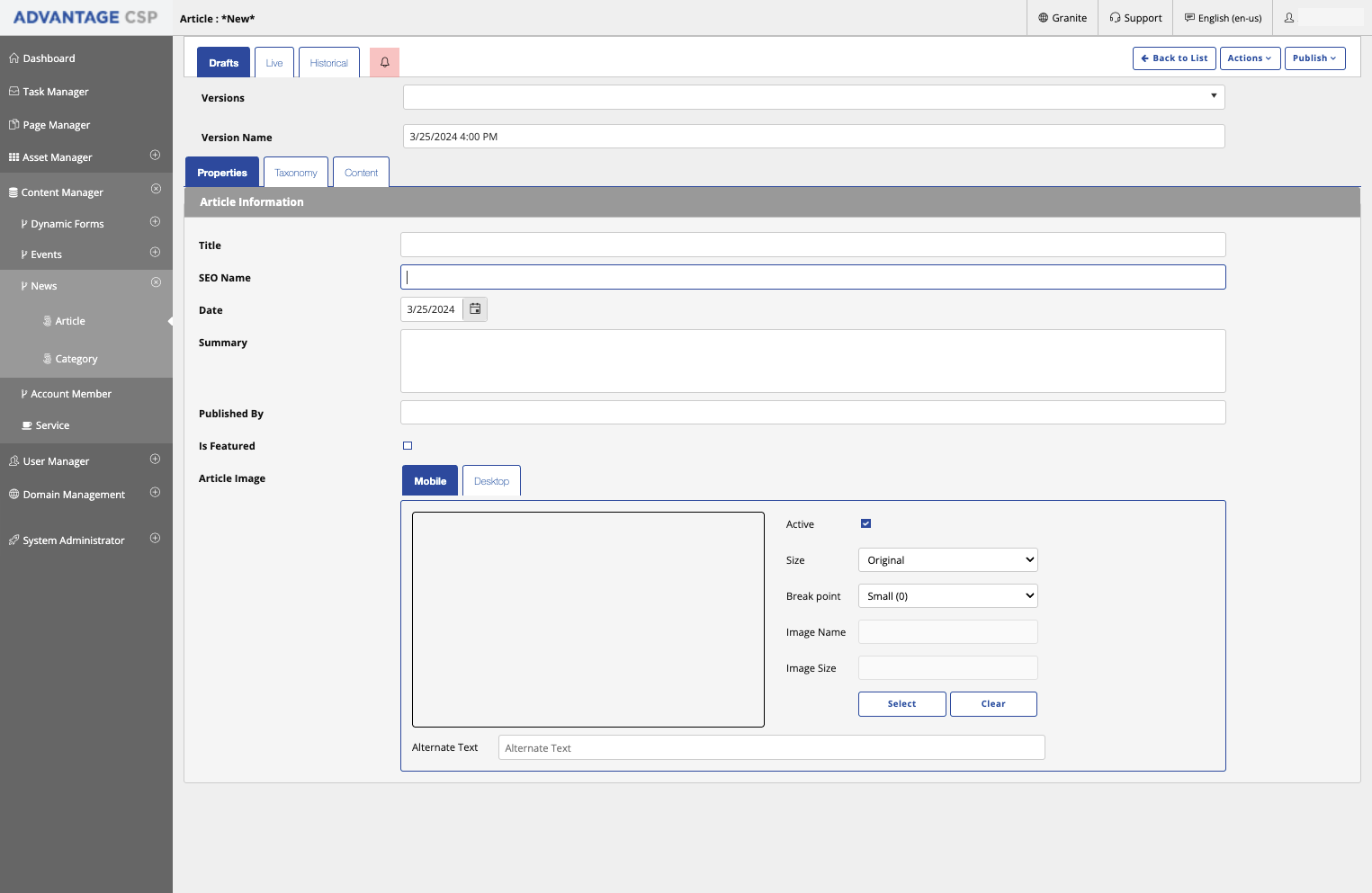1372x893 pixels.
Task: Click the user profile icon
Action: pyautogui.click(x=1289, y=18)
